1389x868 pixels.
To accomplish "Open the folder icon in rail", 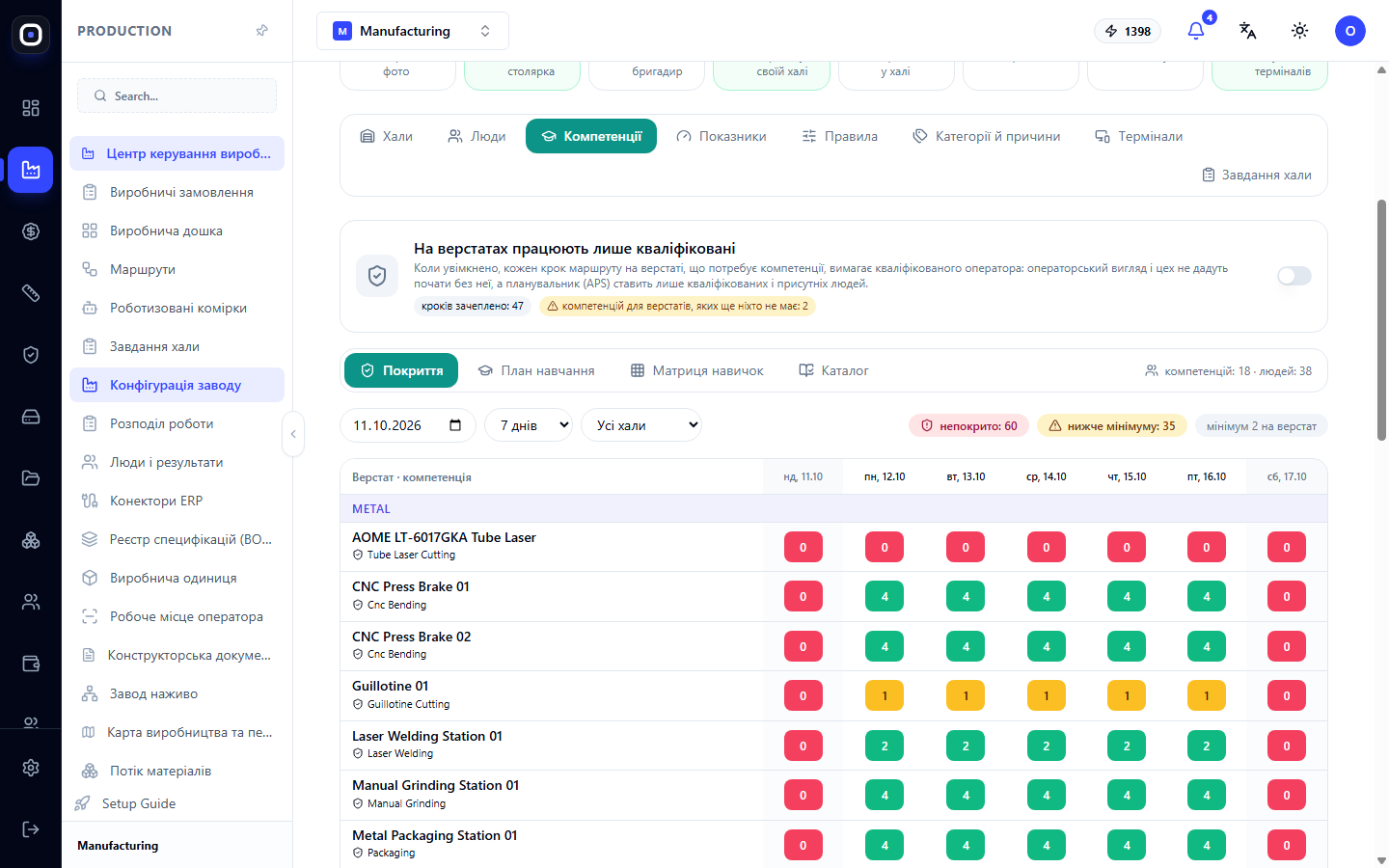I will click(31, 478).
